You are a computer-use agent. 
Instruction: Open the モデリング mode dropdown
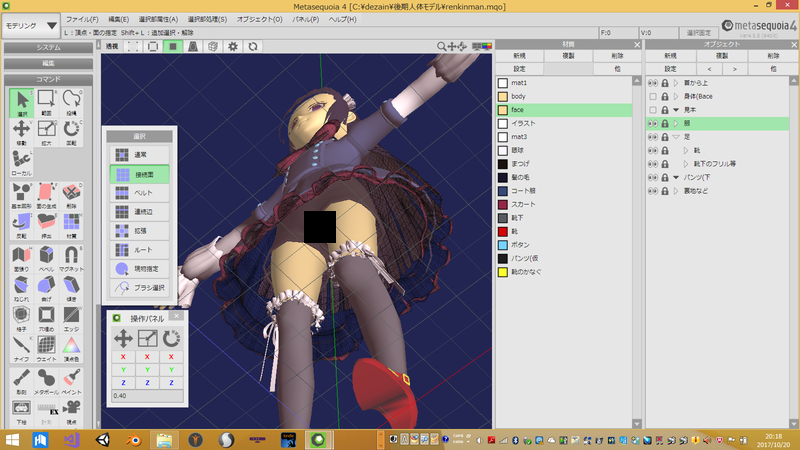coord(31,26)
